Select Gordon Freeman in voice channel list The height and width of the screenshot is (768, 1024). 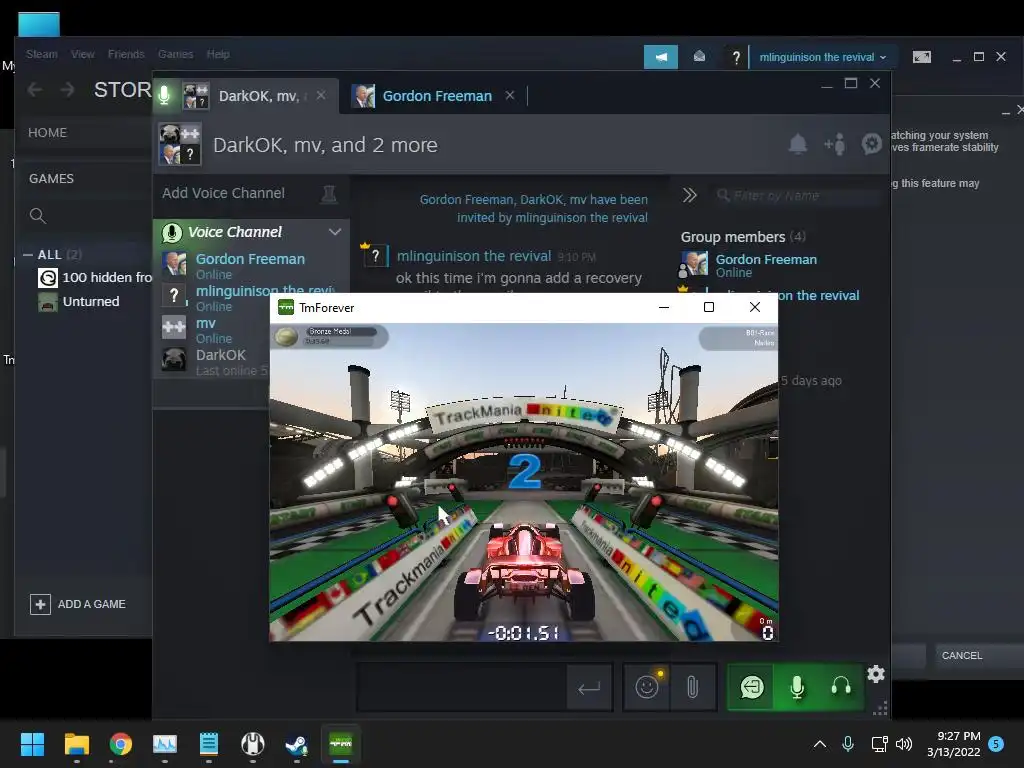[x=250, y=265]
